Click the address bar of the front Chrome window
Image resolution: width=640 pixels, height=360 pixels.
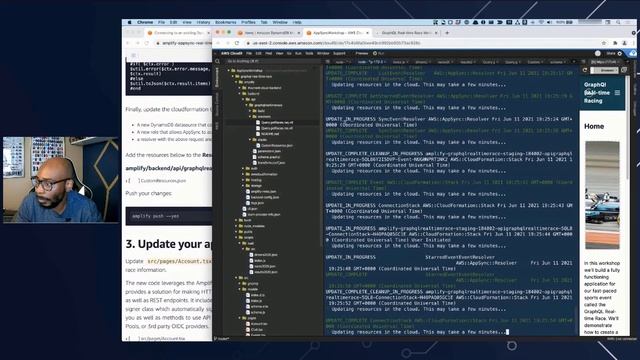click(420, 43)
